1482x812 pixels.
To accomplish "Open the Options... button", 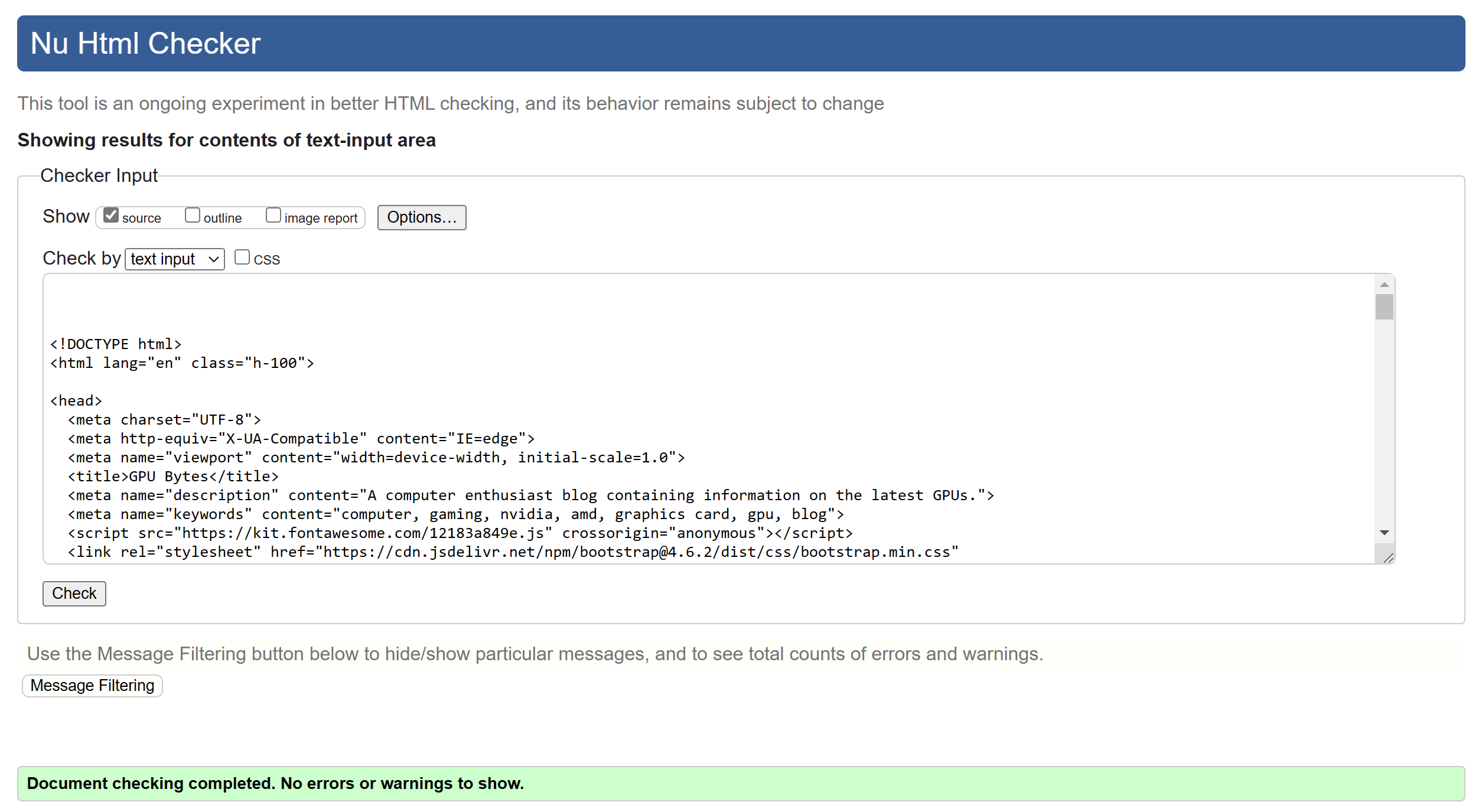I will coord(421,217).
